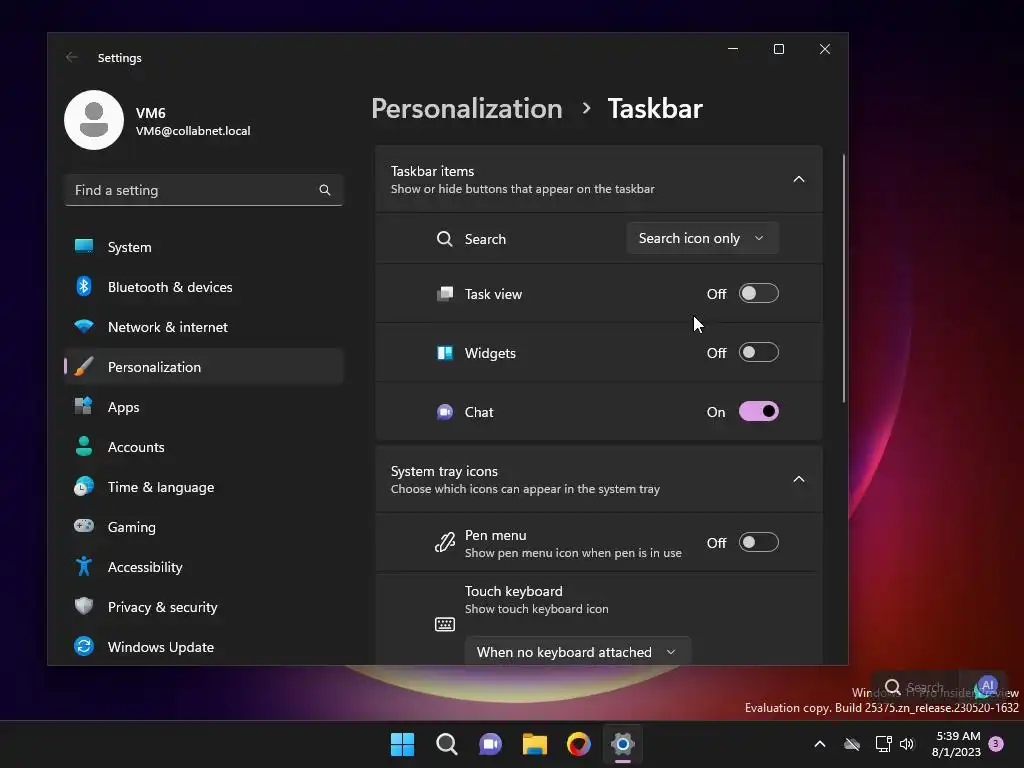Open taskbar Search magnifier
1024x768 pixels.
[447, 744]
